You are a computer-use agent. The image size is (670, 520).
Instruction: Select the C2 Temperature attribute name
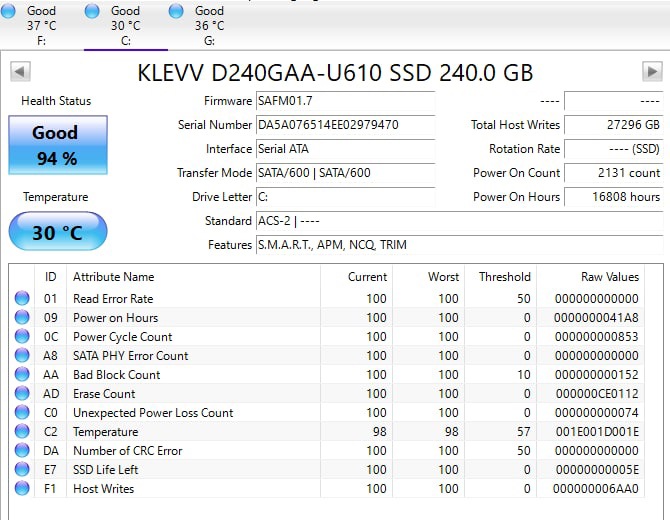tap(106, 432)
